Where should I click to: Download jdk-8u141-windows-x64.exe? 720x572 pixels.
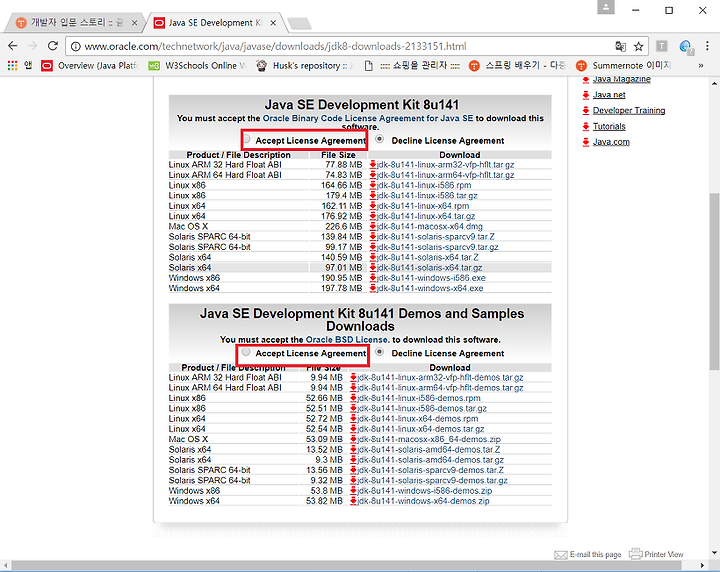430,288
